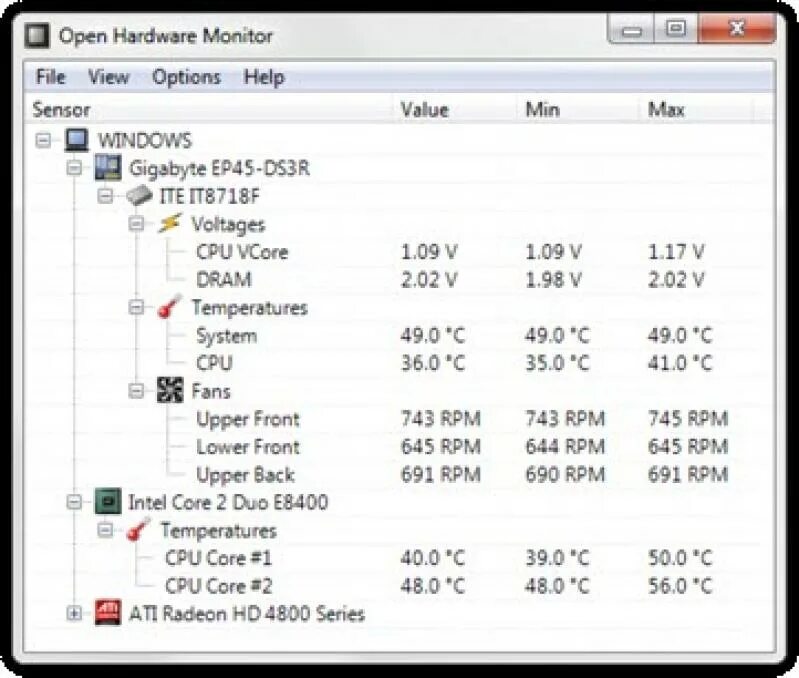Close the Open Hardware Monitor window
Image resolution: width=799 pixels, height=678 pixels.
click(x=737, y=29)
